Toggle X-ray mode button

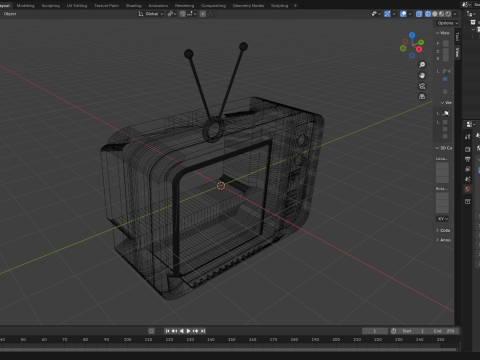pyautogui.click(x=419, y=14)
